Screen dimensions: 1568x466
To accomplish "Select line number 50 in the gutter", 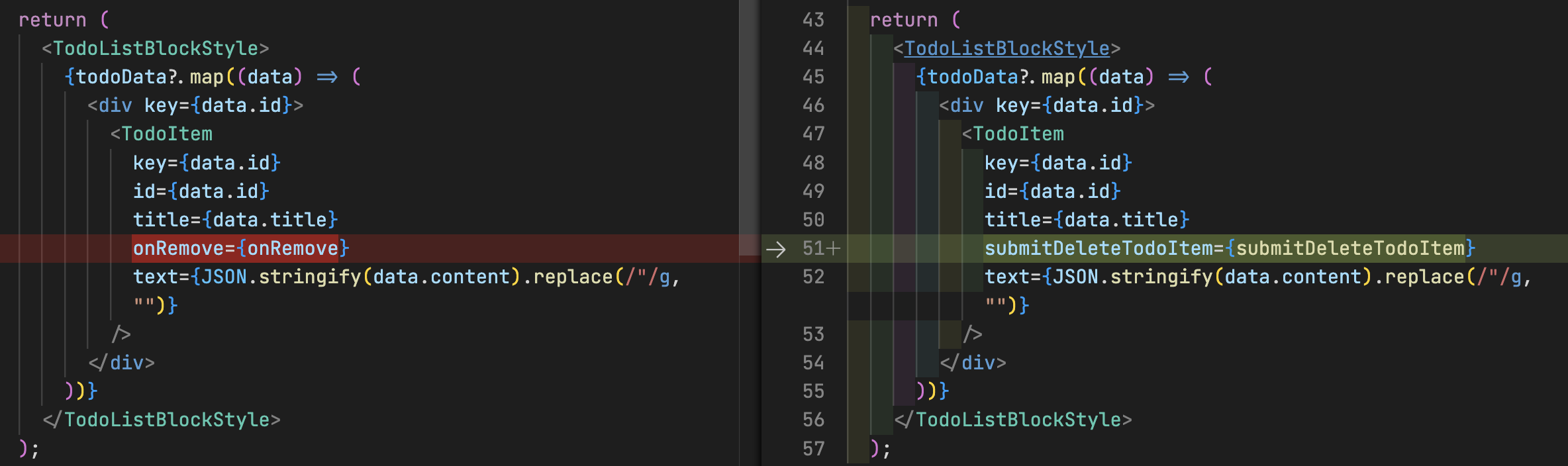I will pyautogui.click(x=813, y=220).
